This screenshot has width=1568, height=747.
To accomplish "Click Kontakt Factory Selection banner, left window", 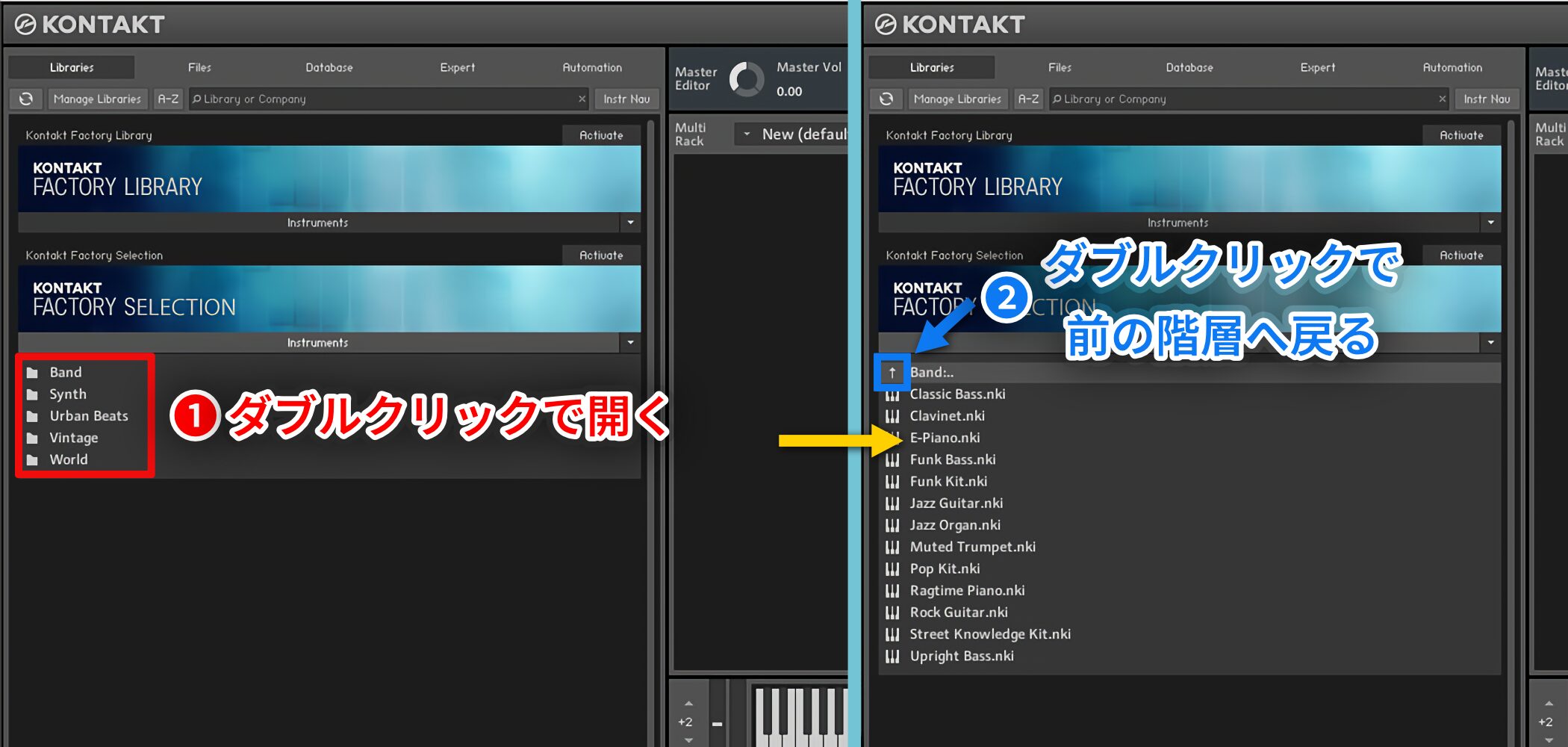I will point(329,299).
